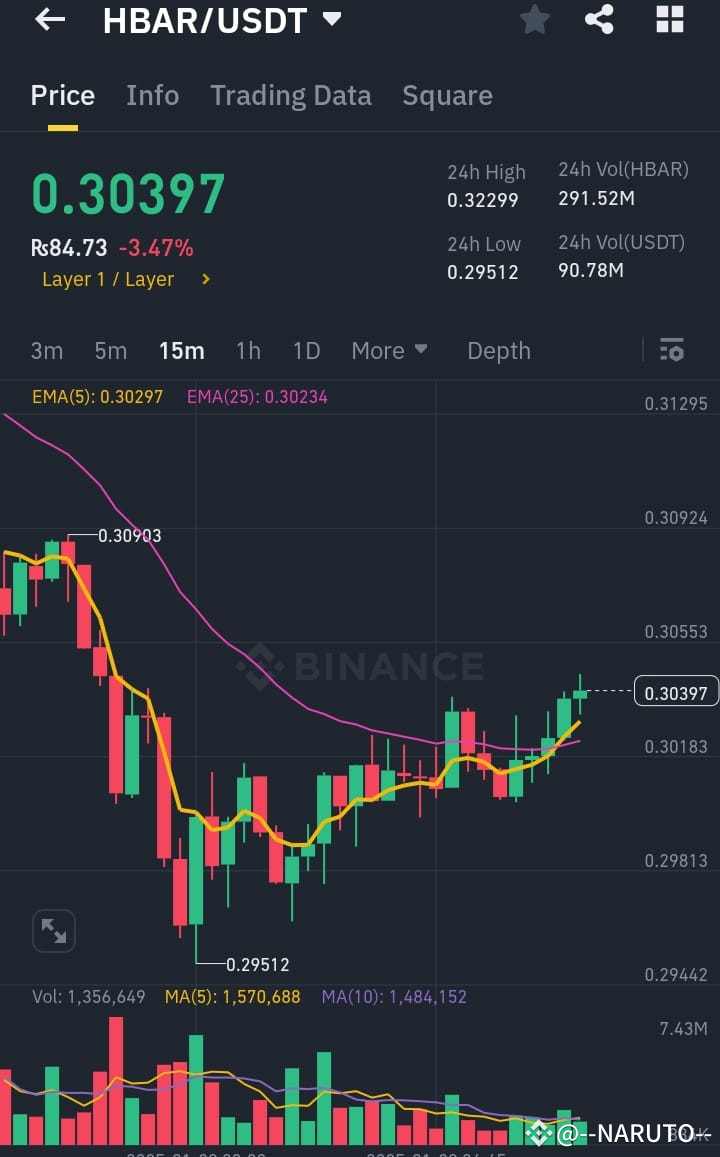This screenshot has width=720, height=1157.
Task: Open the Trading Data tab
Action: [291, 95]
